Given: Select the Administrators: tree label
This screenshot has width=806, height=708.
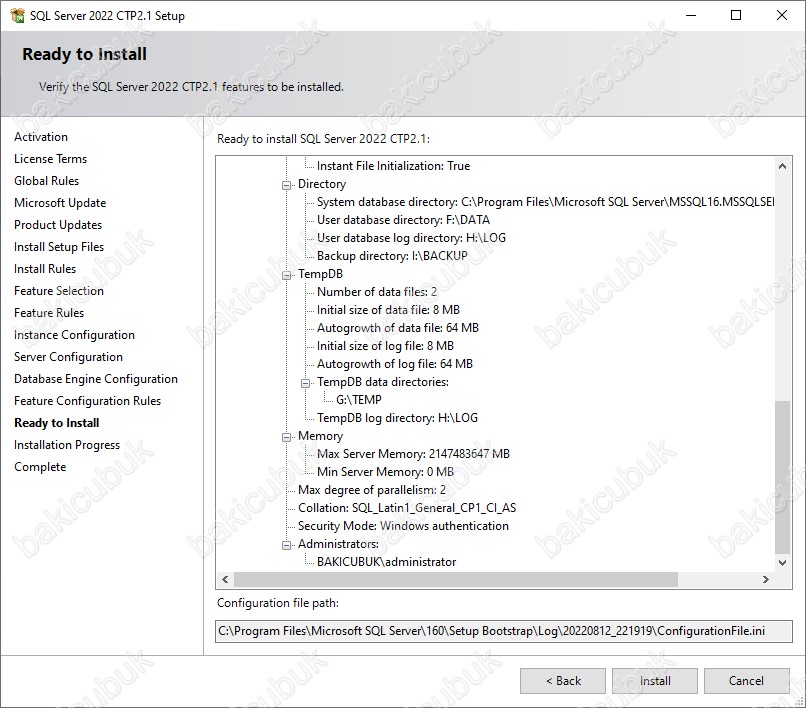Looking at the screenshot, I should pyautogui.click(x=338, y=544).
